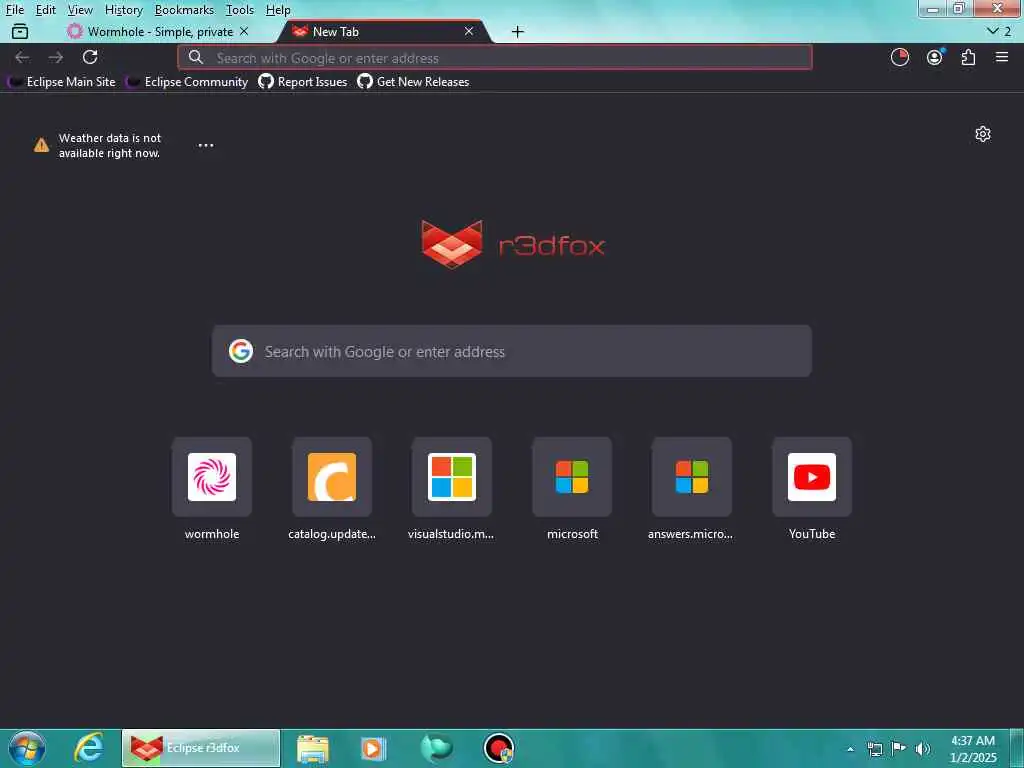
Task: Open the File menu
Action: pos(14,10)
